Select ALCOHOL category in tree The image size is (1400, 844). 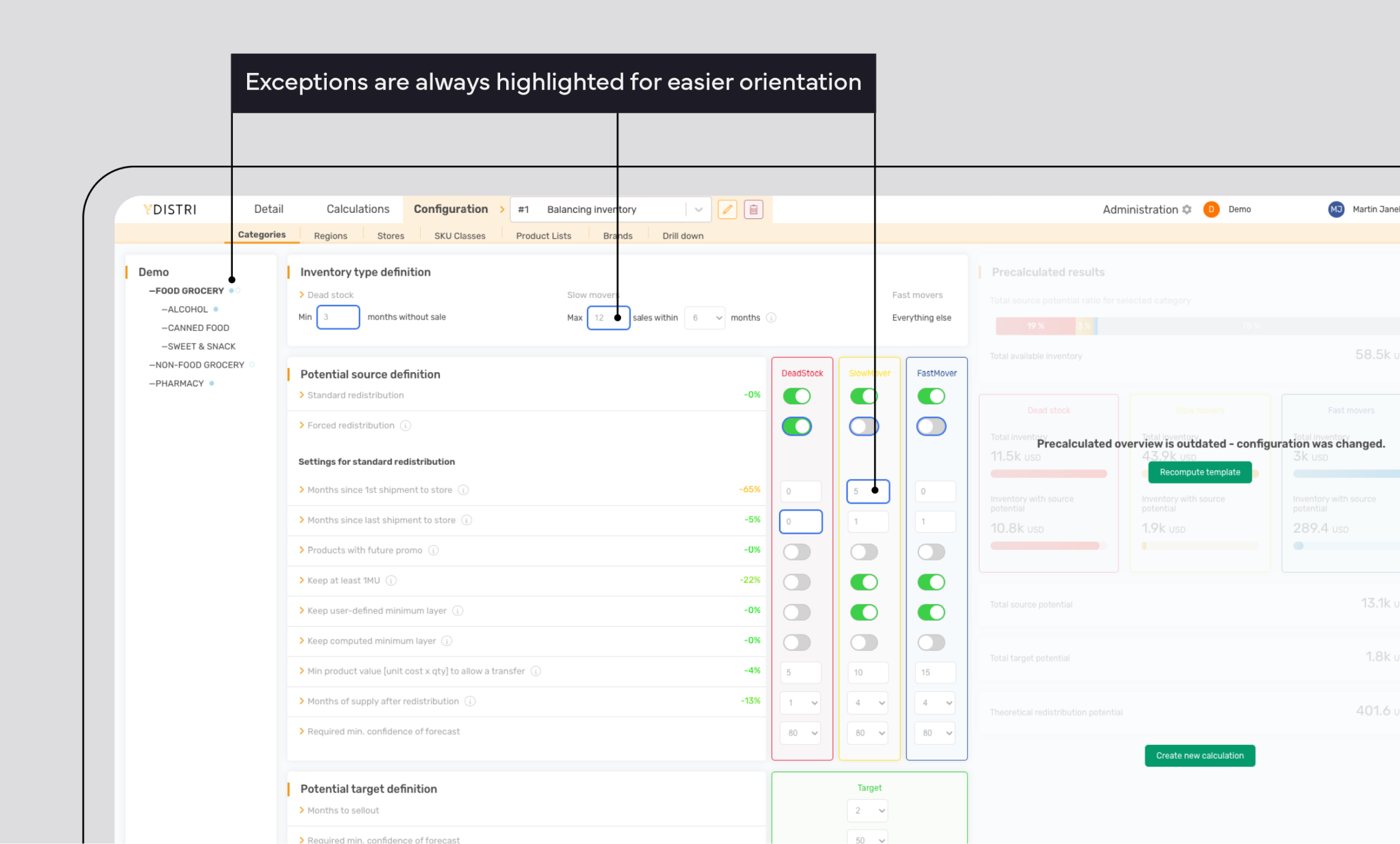[x=187, y=309]
